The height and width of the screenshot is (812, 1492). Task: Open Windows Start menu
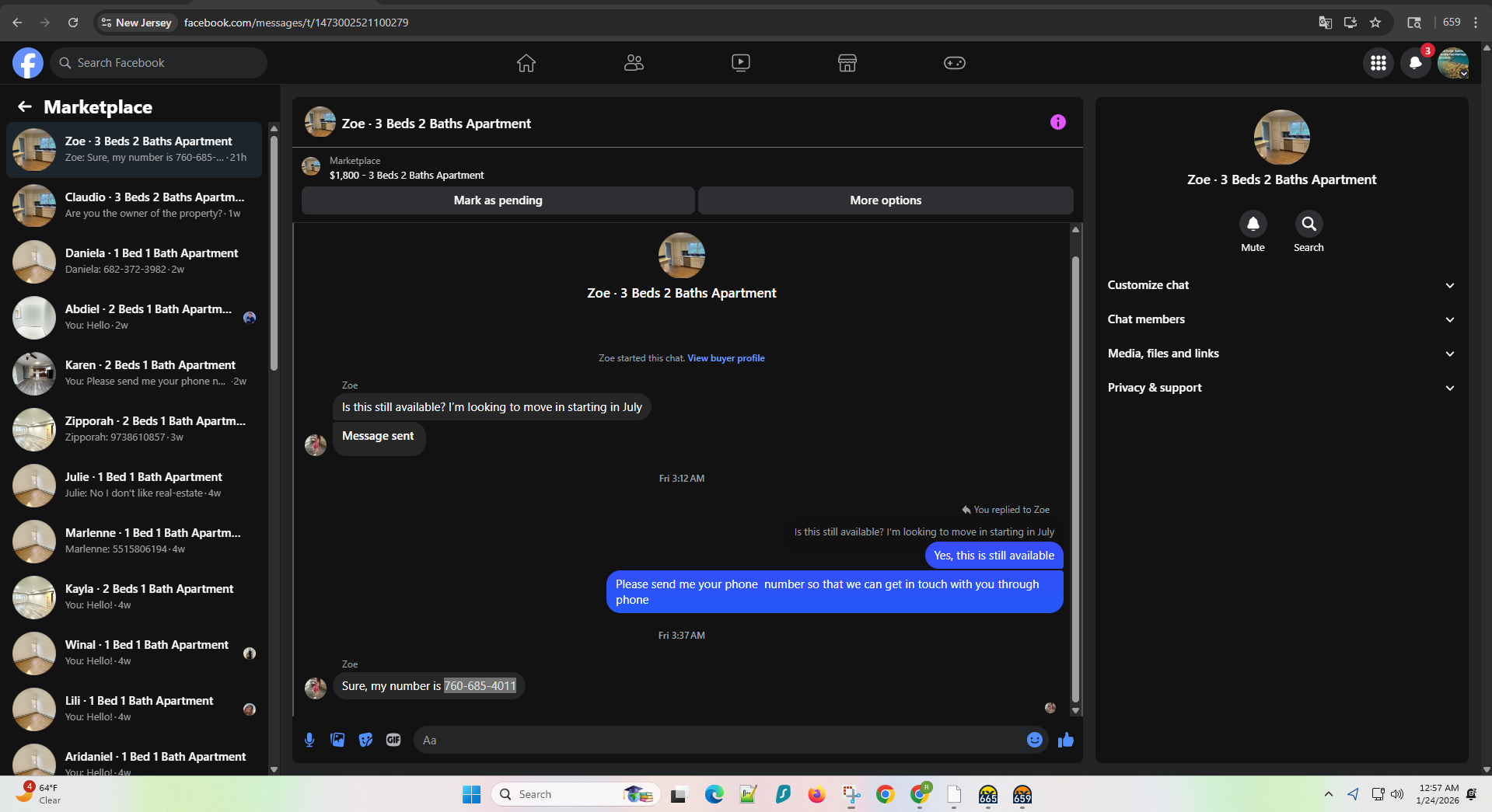click(471, 794)
